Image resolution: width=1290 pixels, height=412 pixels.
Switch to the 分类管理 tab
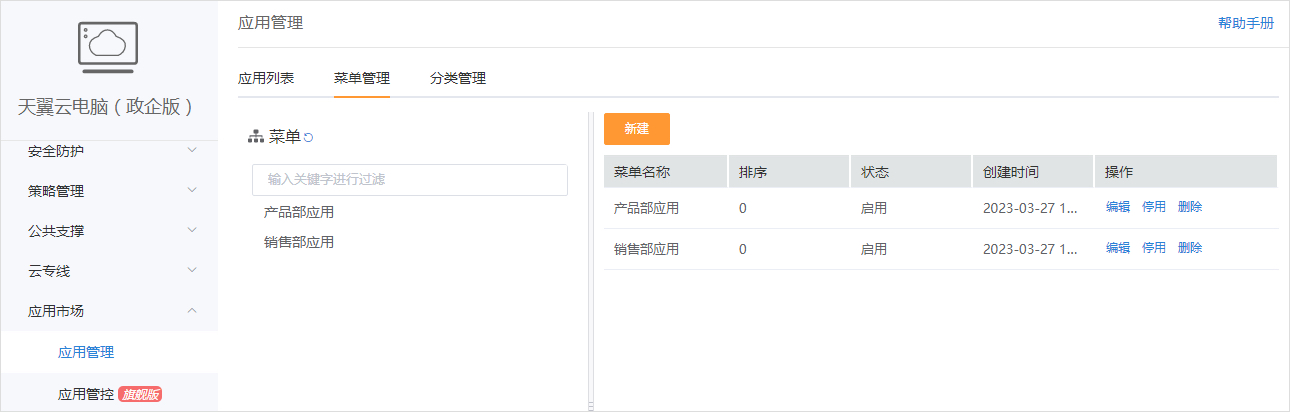tap(458, 78)
